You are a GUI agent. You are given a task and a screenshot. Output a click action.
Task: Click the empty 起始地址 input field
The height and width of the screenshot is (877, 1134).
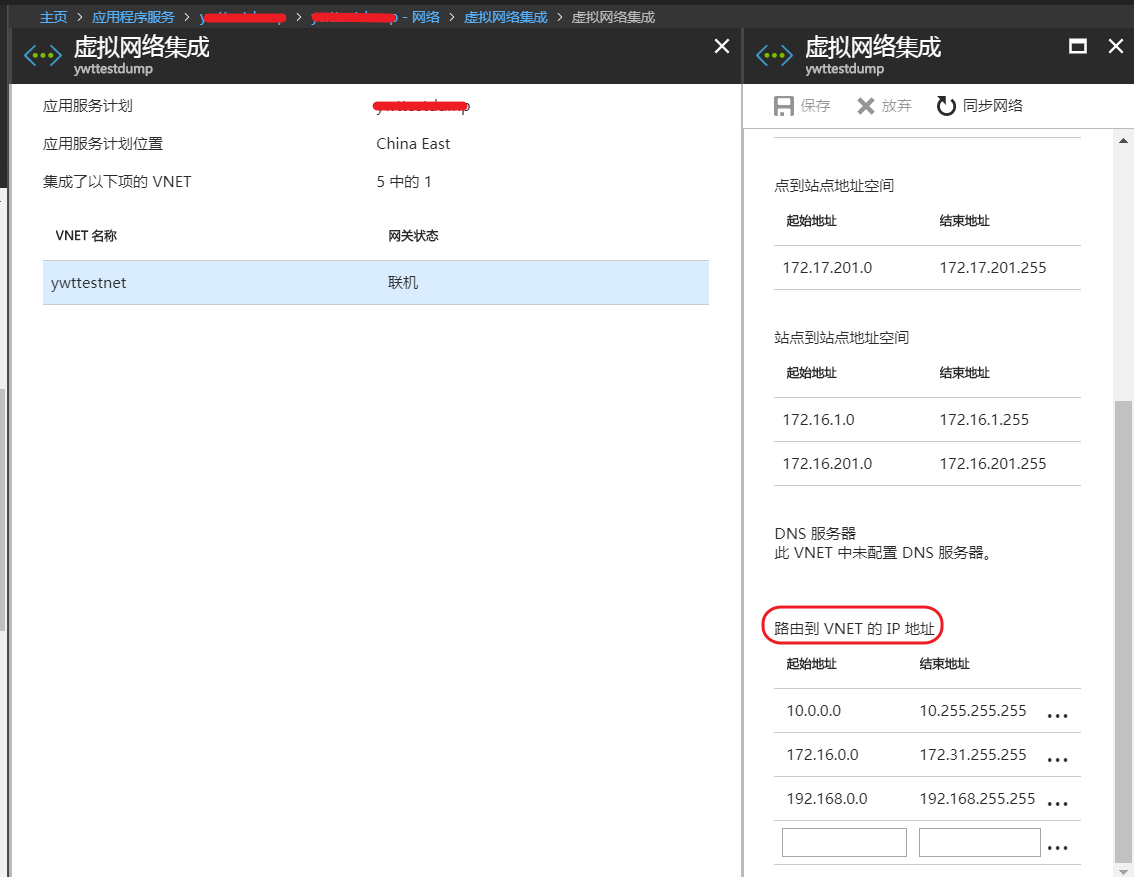844,842
